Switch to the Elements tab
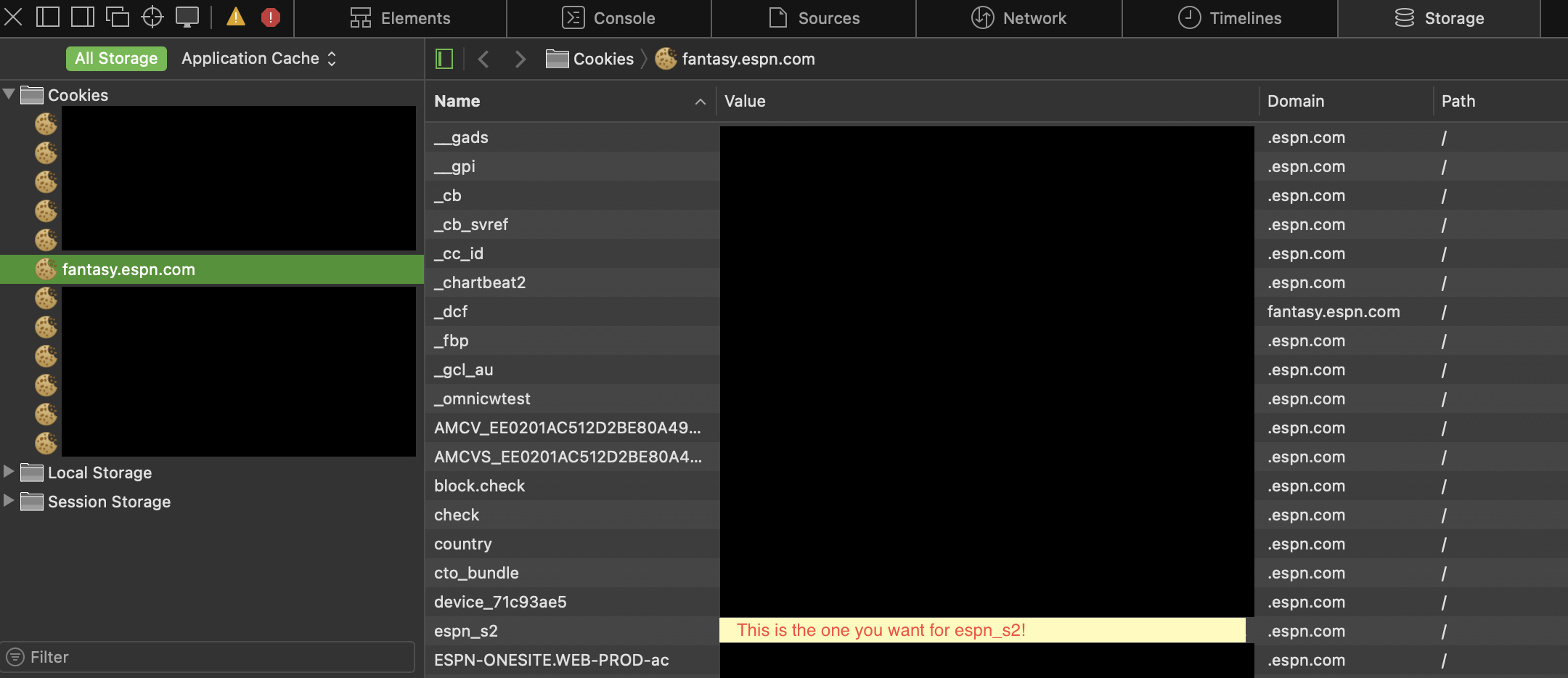 click(400, 18)
